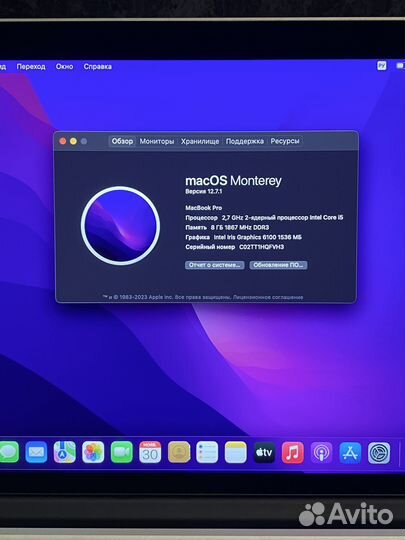Launch Podcasts from the Dock
Viewport: 405px width, 540px height.
pyautogui.click(x=321, y=453)
